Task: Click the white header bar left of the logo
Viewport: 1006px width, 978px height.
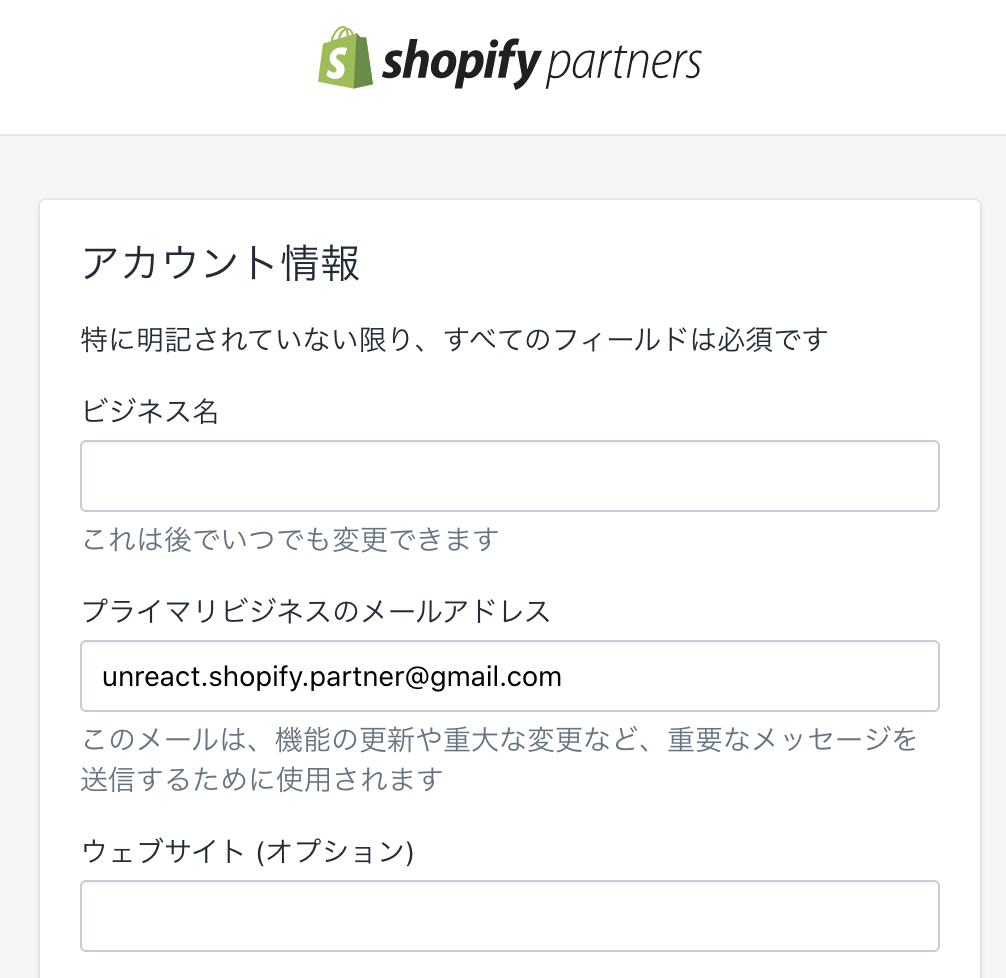Action: pyautogui.click(x=150, y=66)
